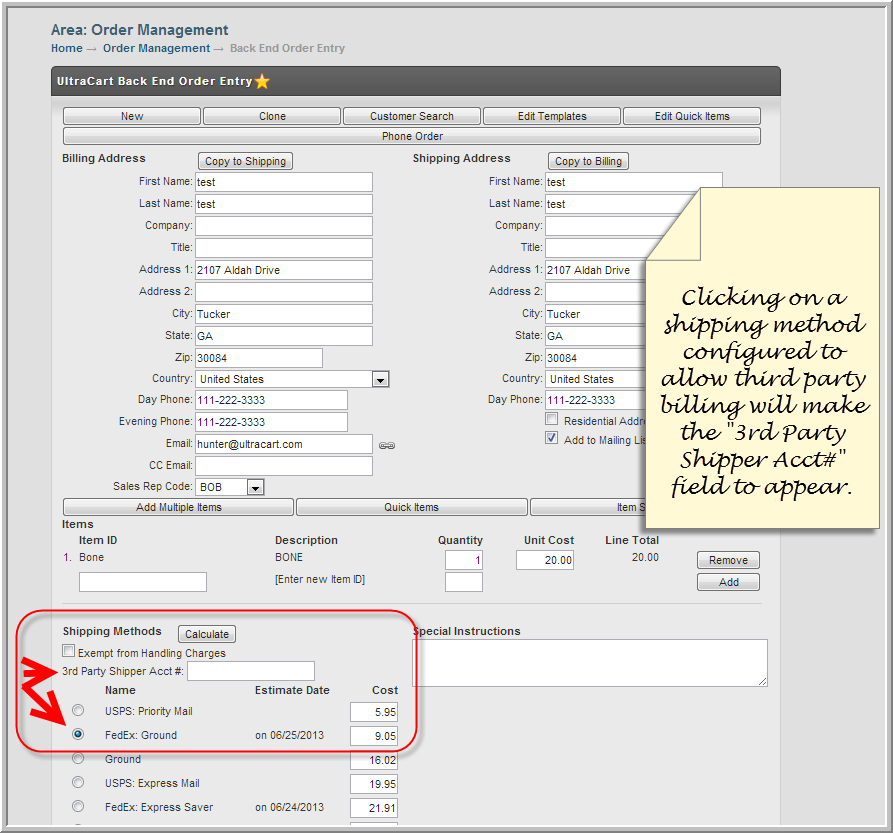
Task: Click the new item Quantity field
Action: [464, 582]
